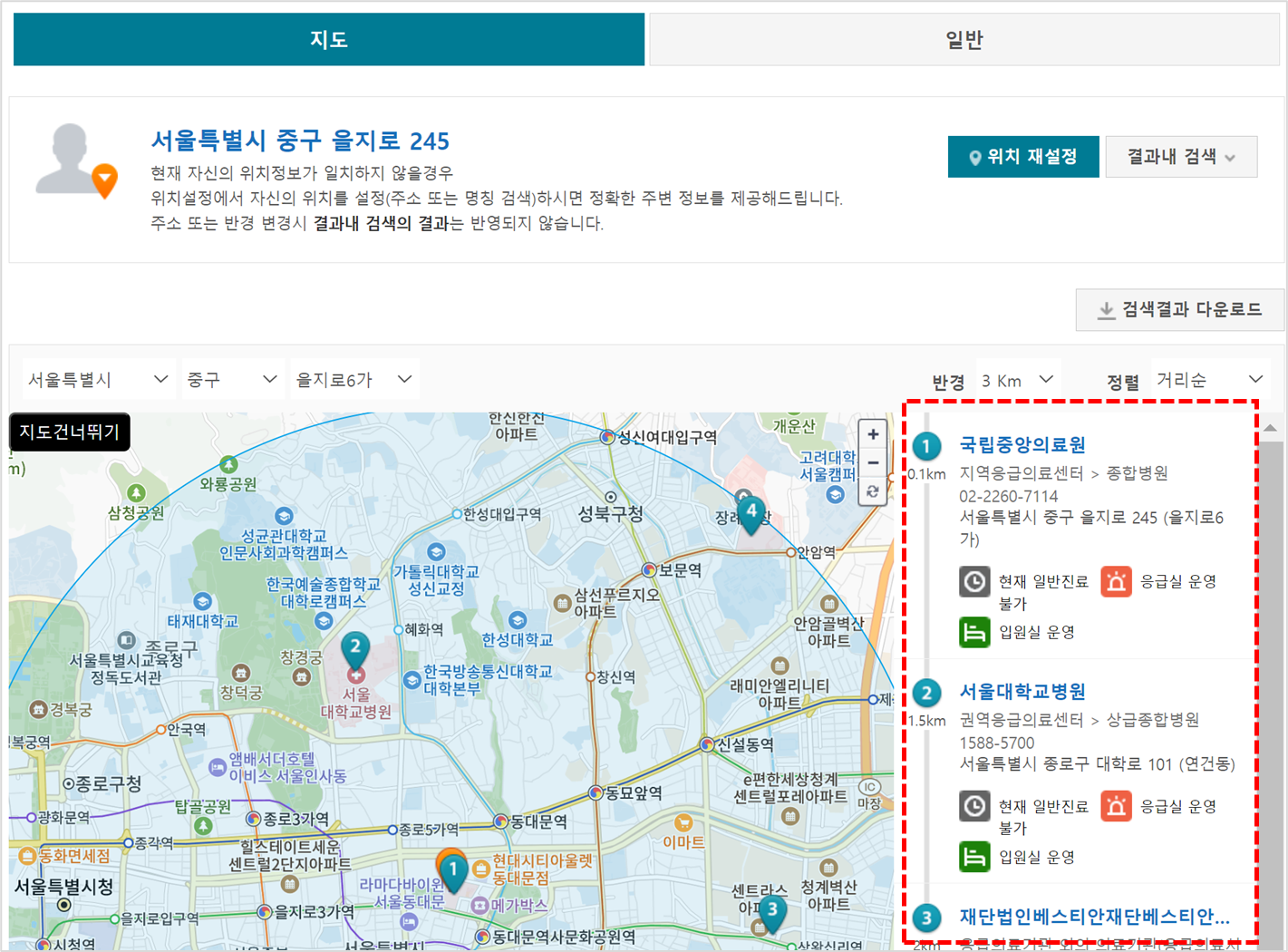This screenshot has width=1288, height=952.
Task: Click clock icon for 서울대학교병원
Action: (x=974, y=806)
